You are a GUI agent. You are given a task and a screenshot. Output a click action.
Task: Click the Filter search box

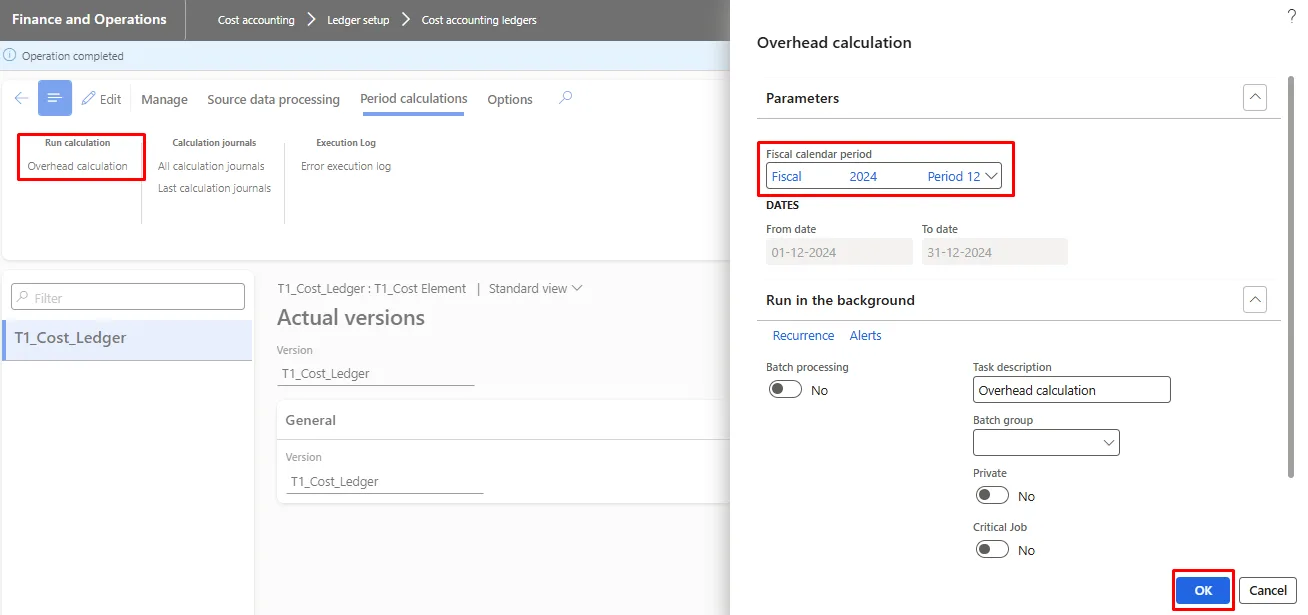(128, 297)
